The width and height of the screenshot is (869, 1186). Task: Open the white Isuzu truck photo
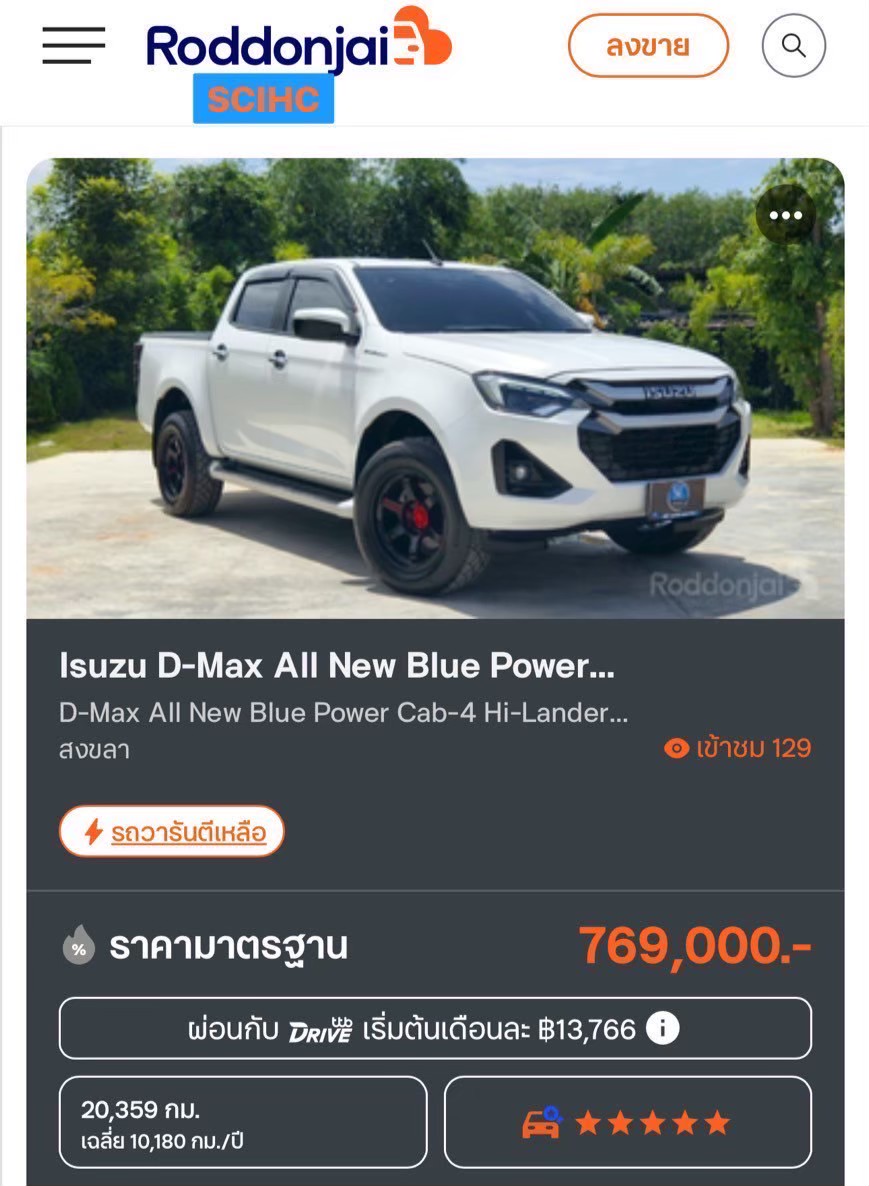pyautogui.click(x=435, y=388)
